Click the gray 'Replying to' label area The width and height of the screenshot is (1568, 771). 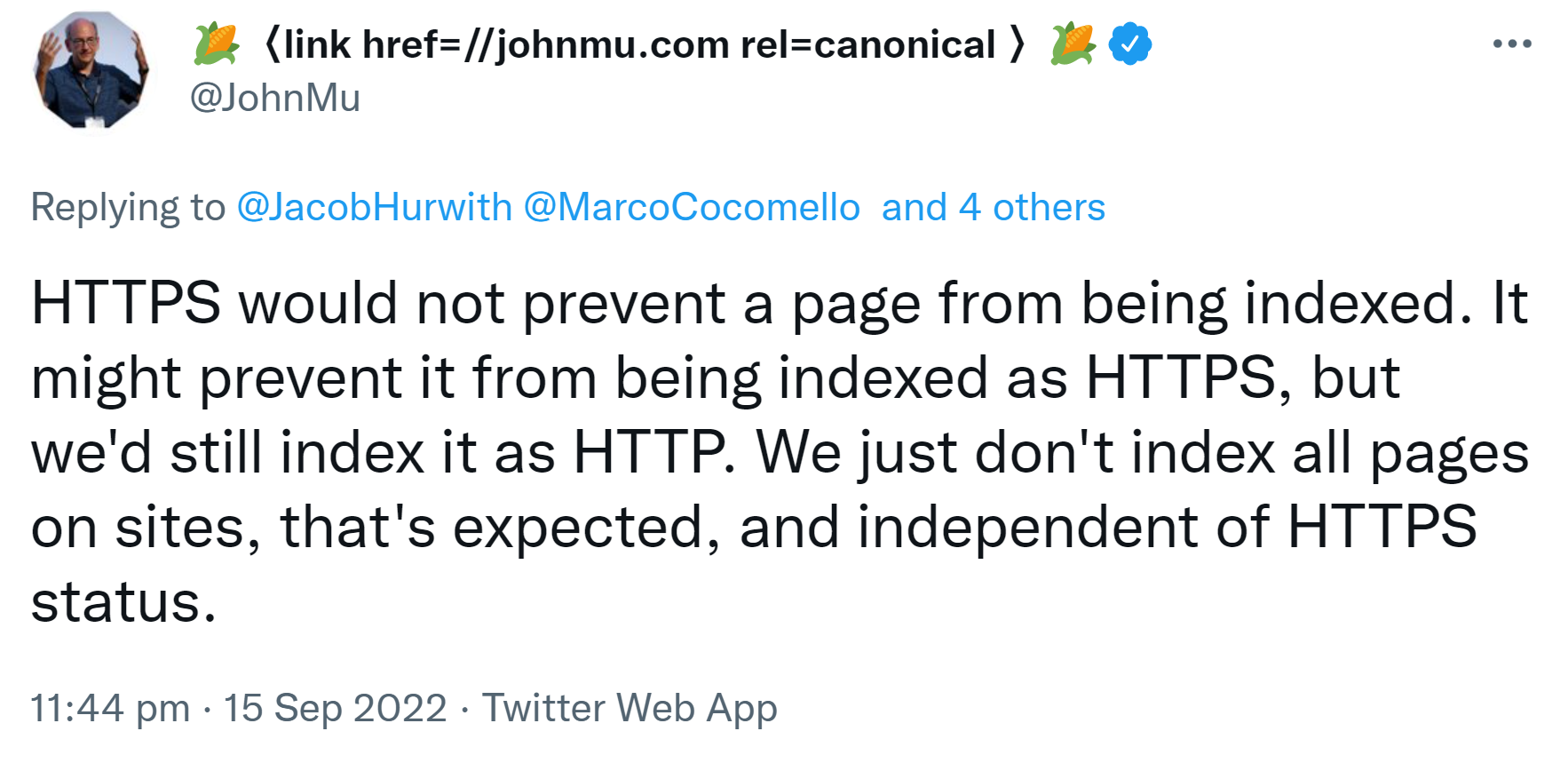pos(127,207)
